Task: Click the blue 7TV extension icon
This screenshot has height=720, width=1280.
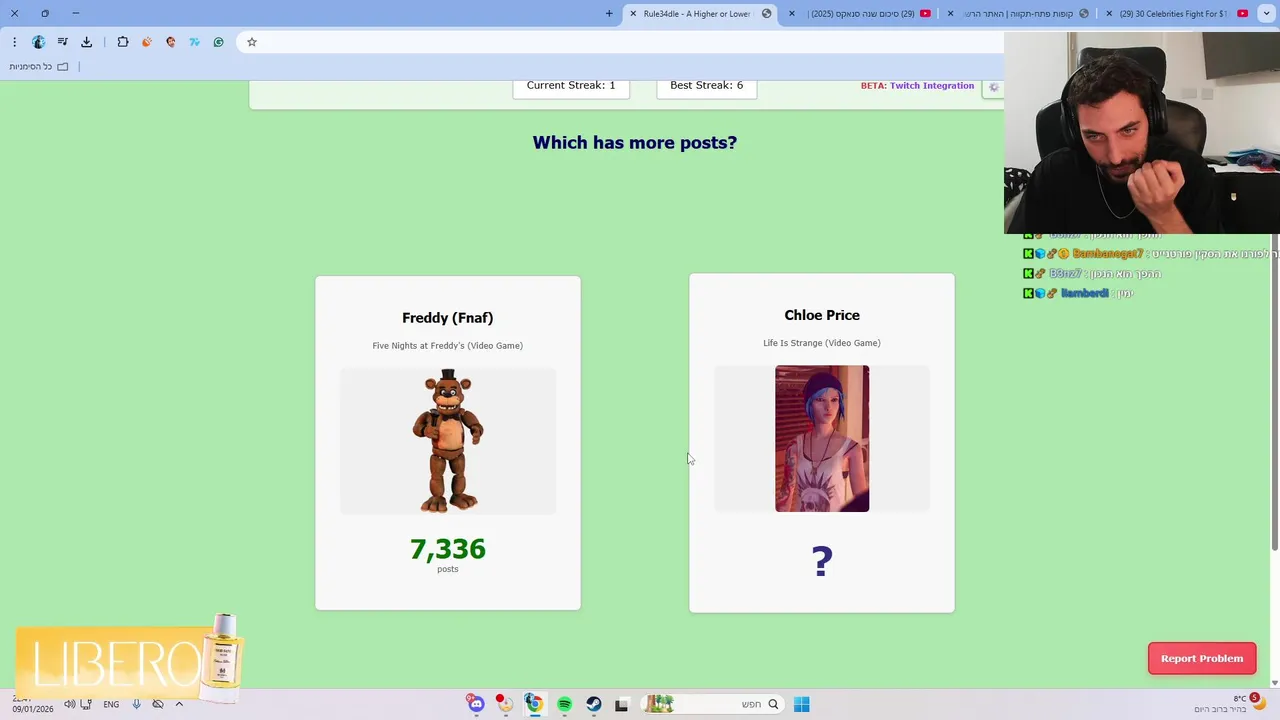Action: pyautogui.click(x=194, y=42)
